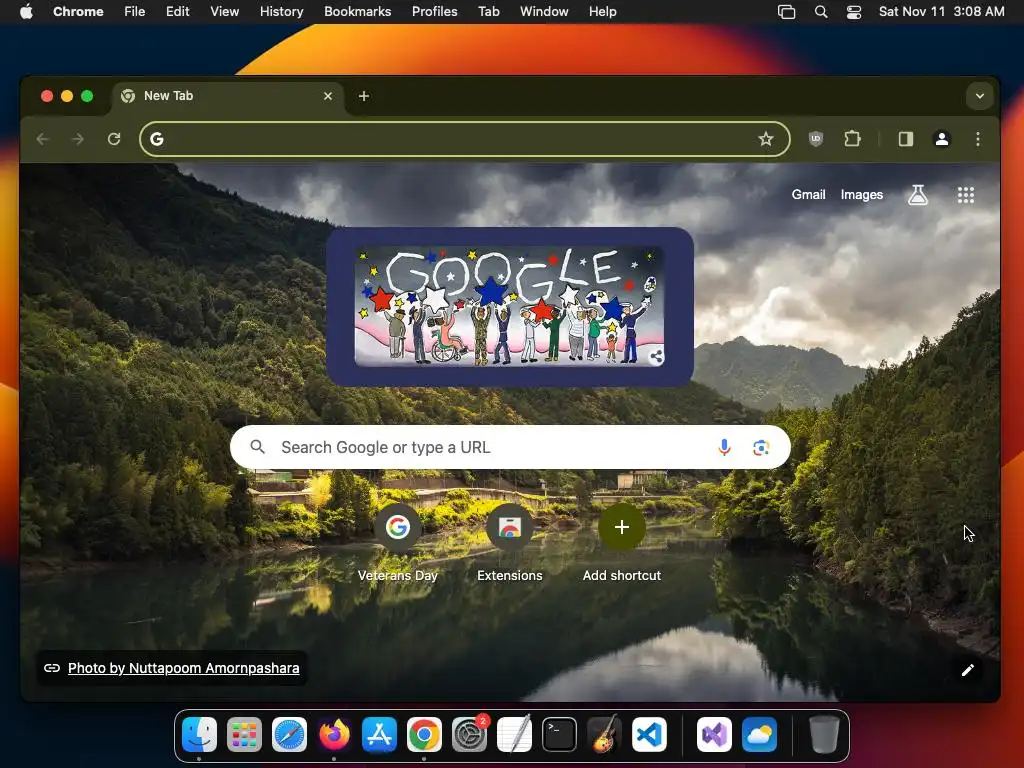Open the Images link
This screenshot has height=768, width=1024.
pos(861,195)
